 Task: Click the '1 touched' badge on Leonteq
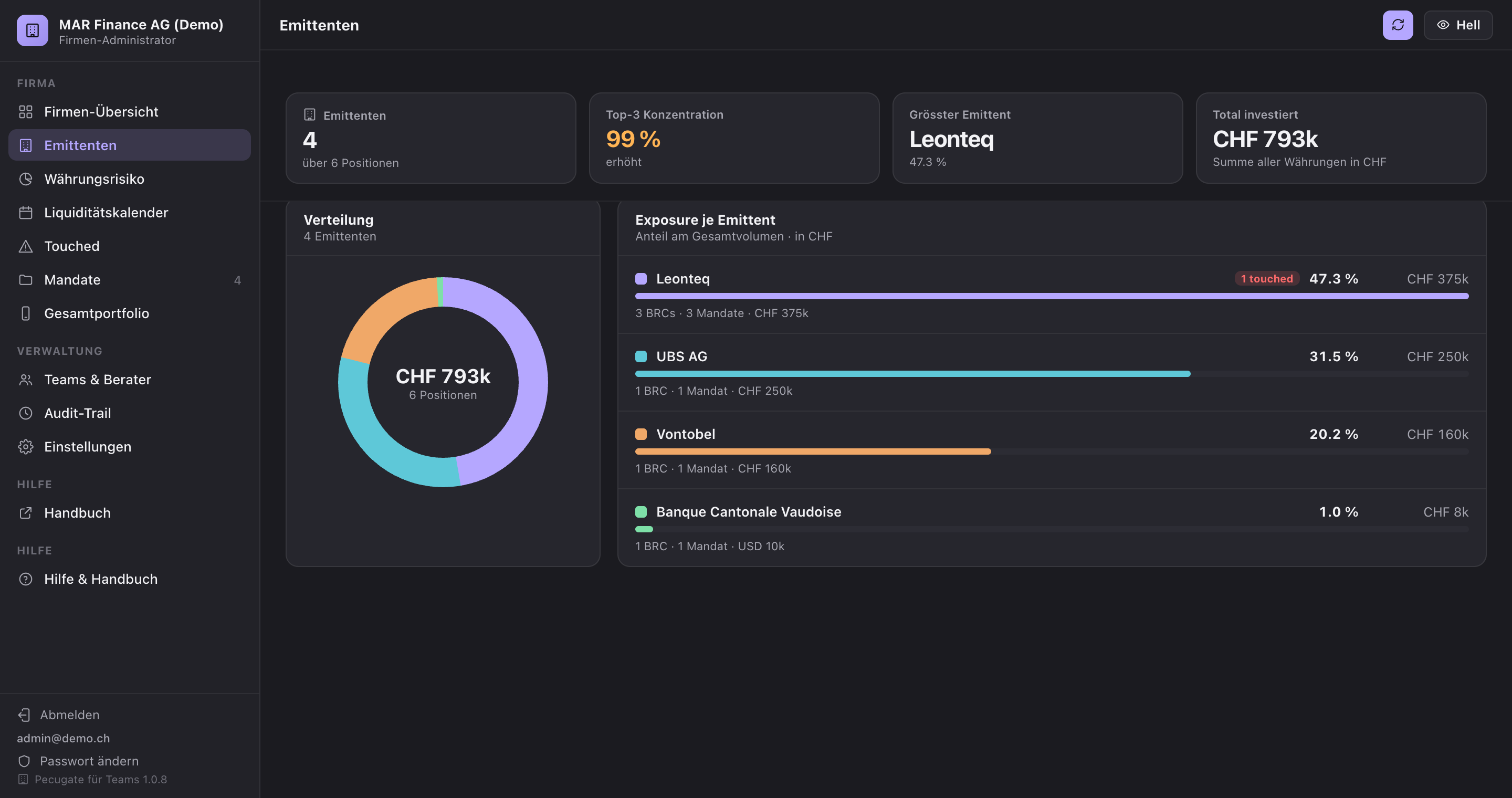(x=1267, y=279)
